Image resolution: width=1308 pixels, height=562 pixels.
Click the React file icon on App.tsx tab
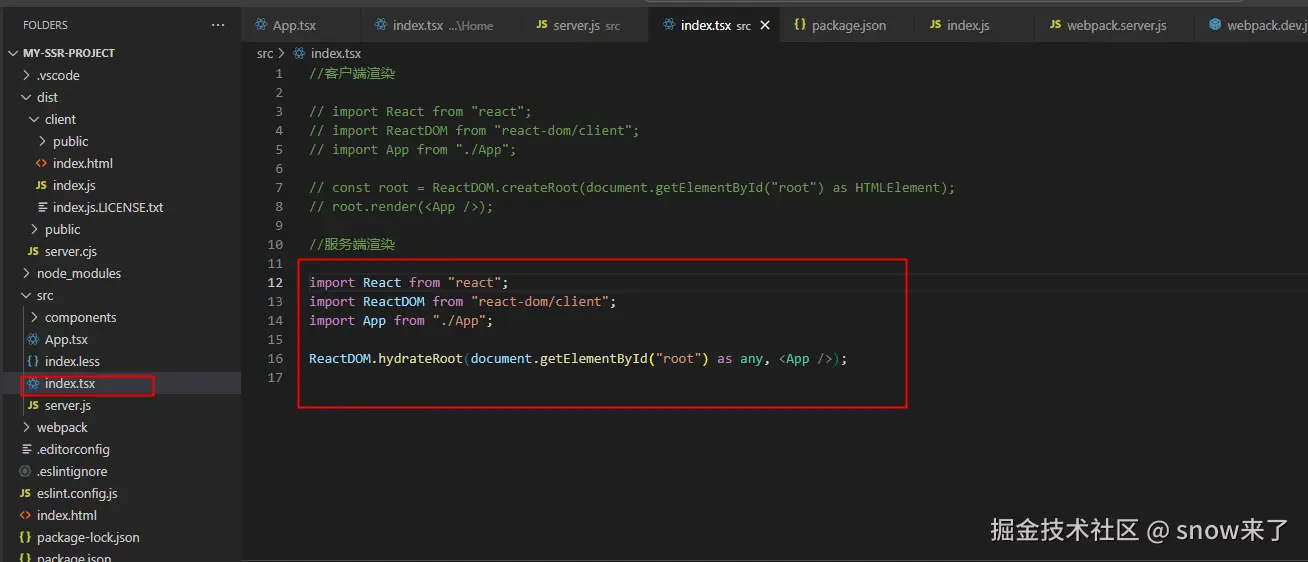[262, 25]
